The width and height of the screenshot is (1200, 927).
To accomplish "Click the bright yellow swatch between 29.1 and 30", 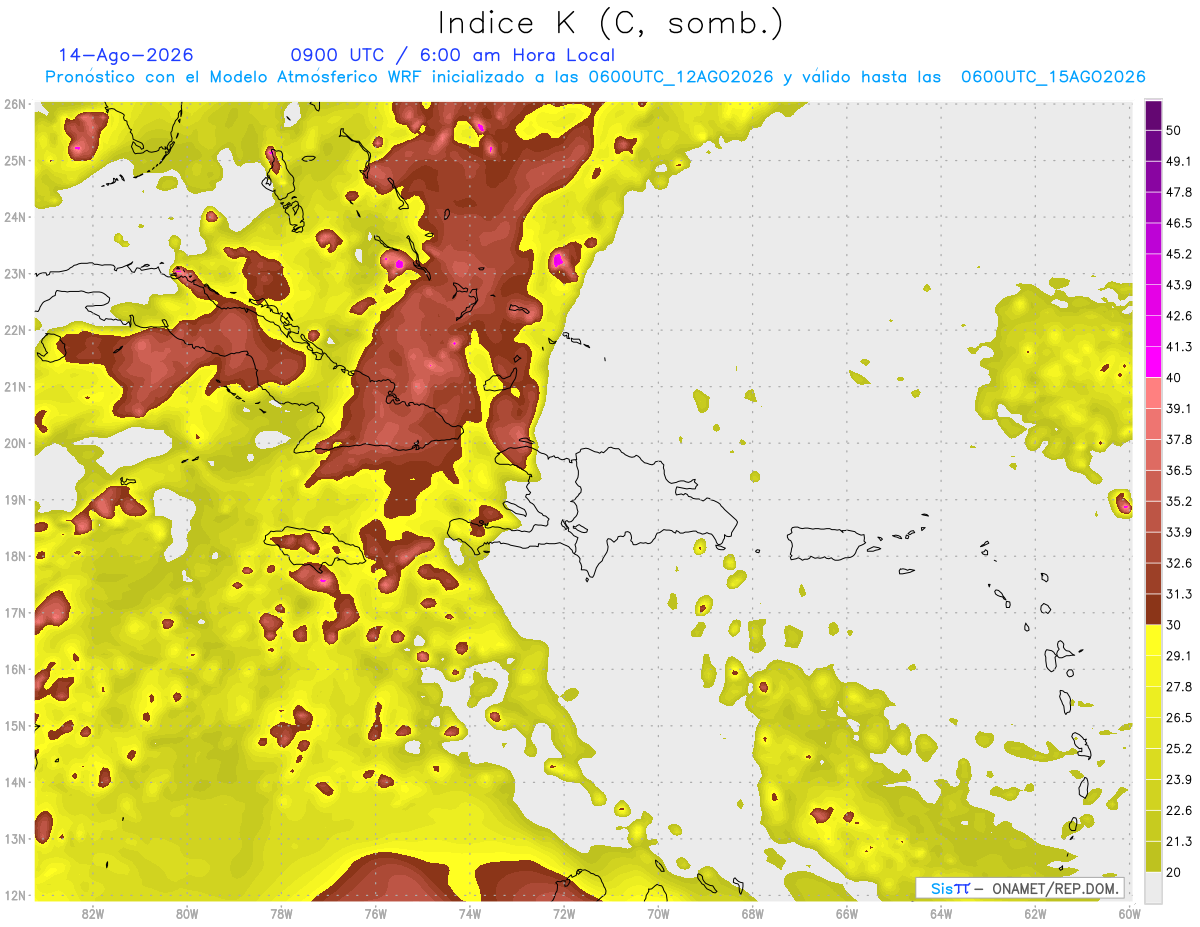I will 1153,640.
